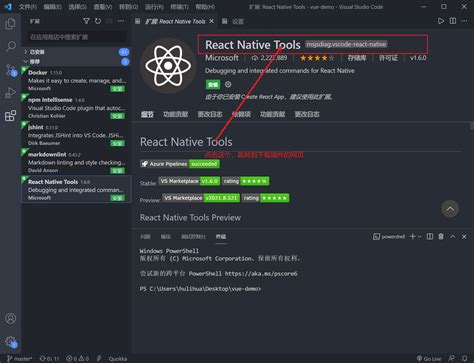This screenshot has height=363, width=474.
Task: Click the feedback icon in status bar
Action: coord(451,358)
